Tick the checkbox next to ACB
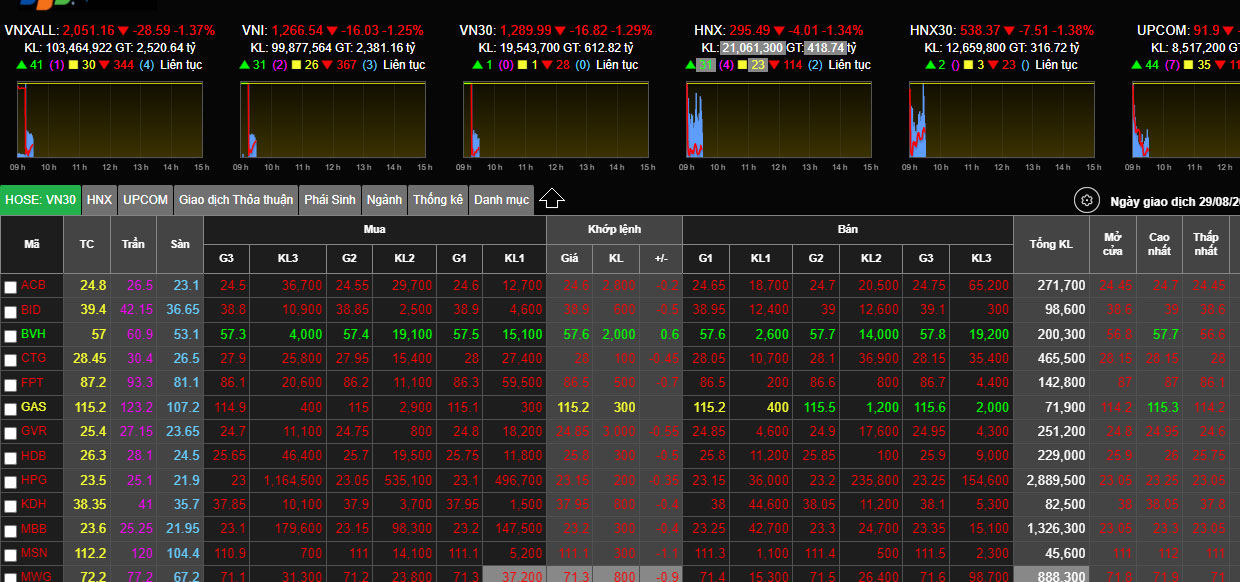The height and width of the screenshot is (582, 1240). [x=10, y=287]
